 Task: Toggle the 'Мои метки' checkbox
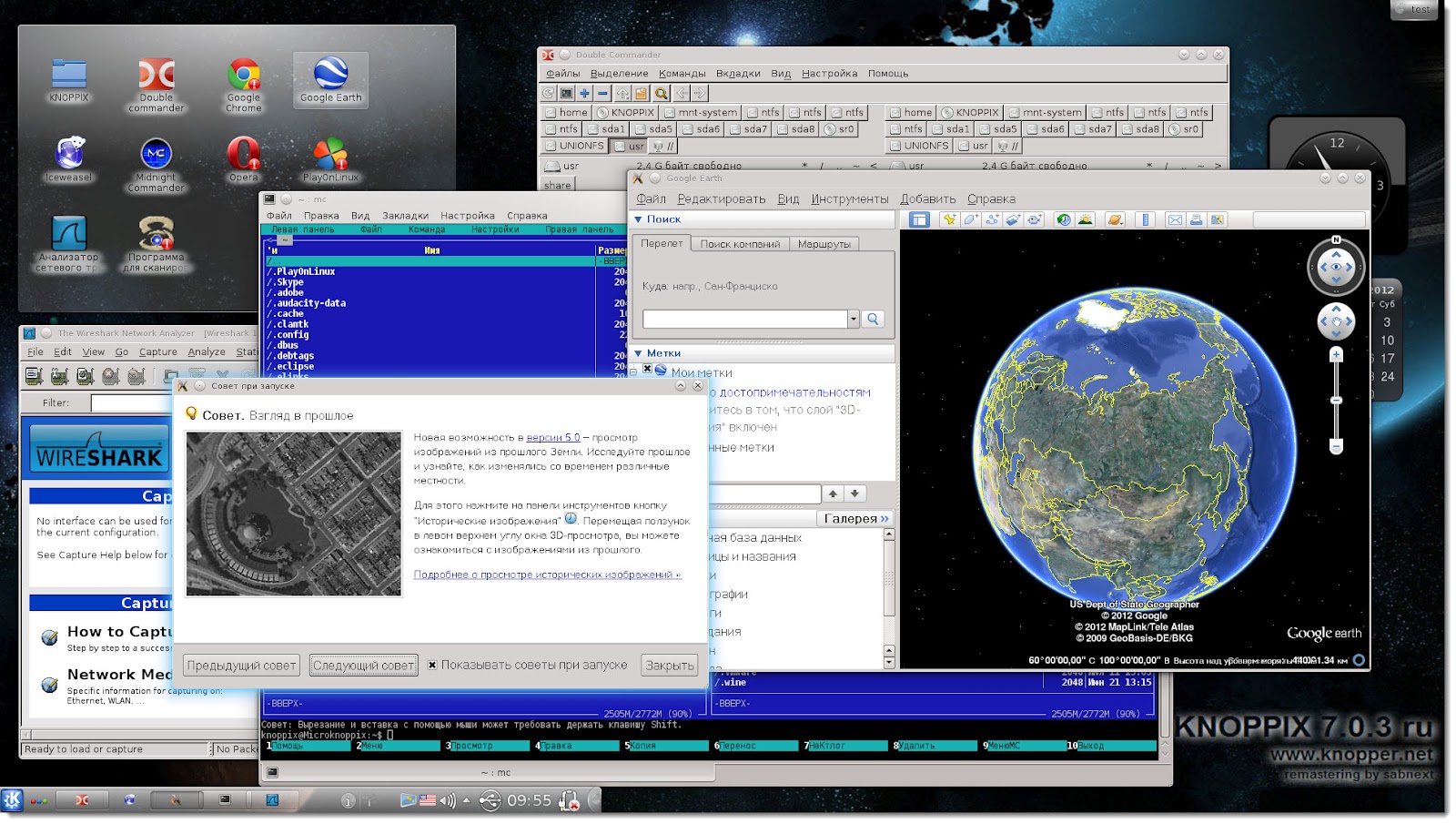(647, 369)
